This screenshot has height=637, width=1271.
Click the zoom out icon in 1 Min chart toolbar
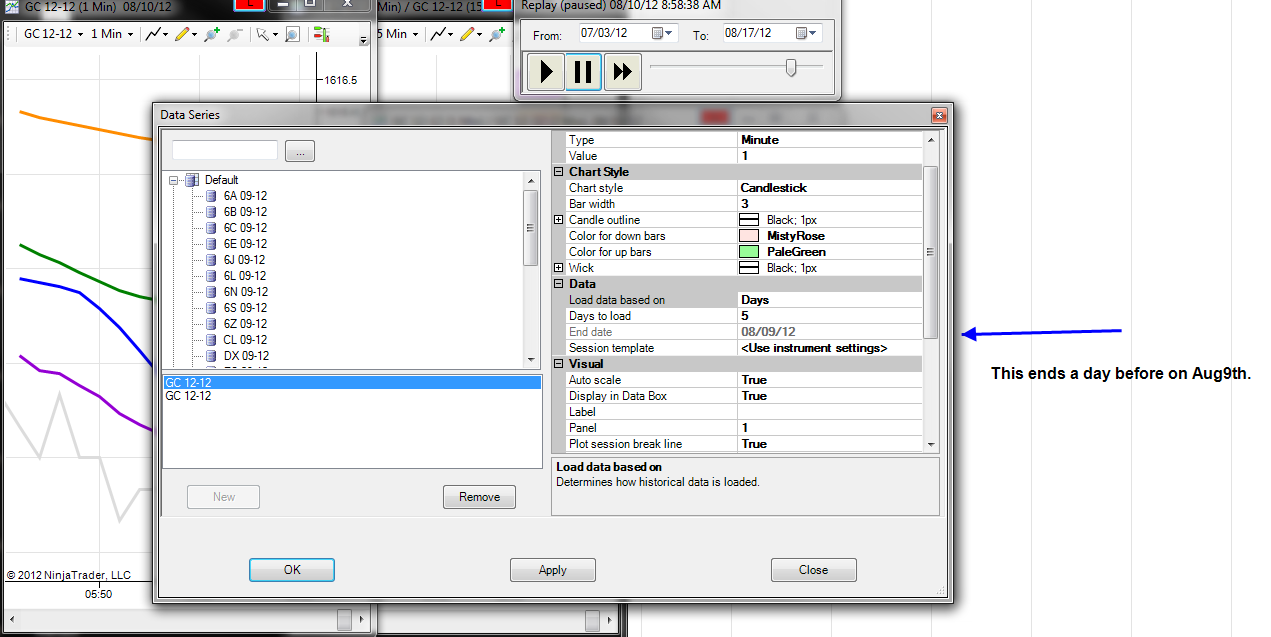click(x=234, y=34)
